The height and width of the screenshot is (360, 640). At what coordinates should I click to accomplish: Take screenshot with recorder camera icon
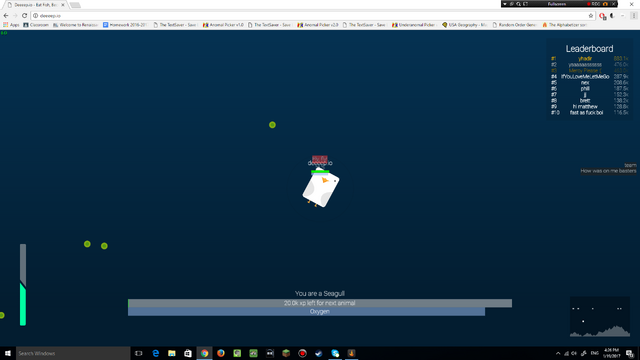(605, 4)
